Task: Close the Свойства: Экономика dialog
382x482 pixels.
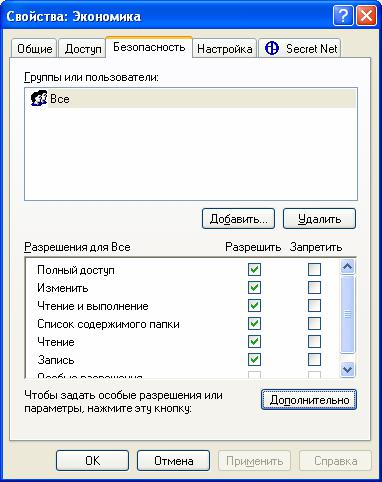Action: 366,16
